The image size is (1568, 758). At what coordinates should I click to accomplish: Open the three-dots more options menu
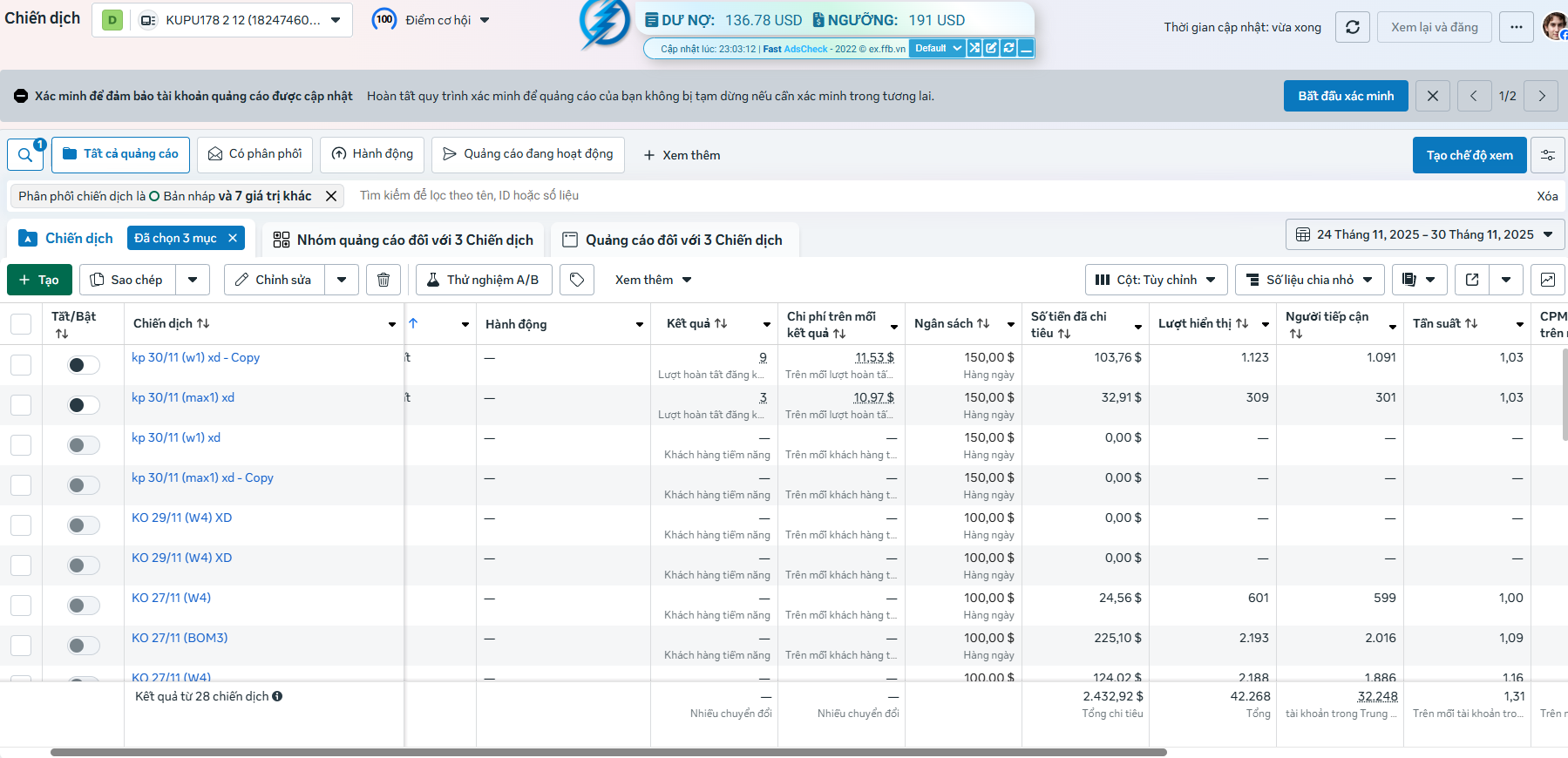click(x=1517, y=27)
